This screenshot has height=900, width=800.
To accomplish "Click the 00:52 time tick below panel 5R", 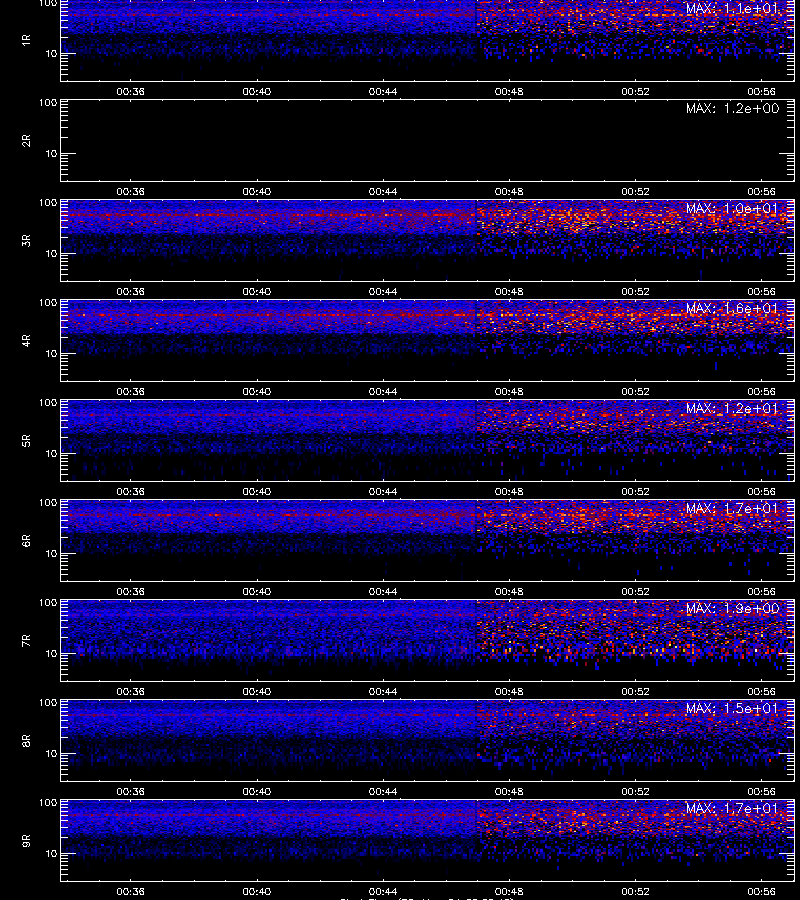I will pos(635,491).
